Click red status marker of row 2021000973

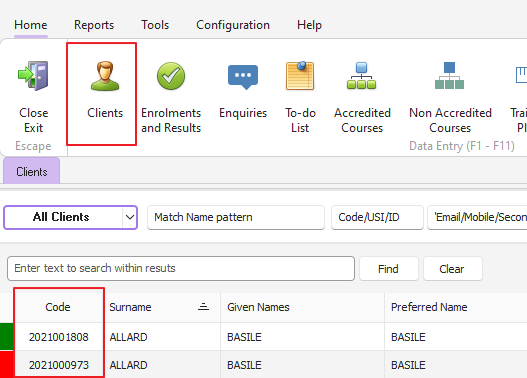point(6,365)
